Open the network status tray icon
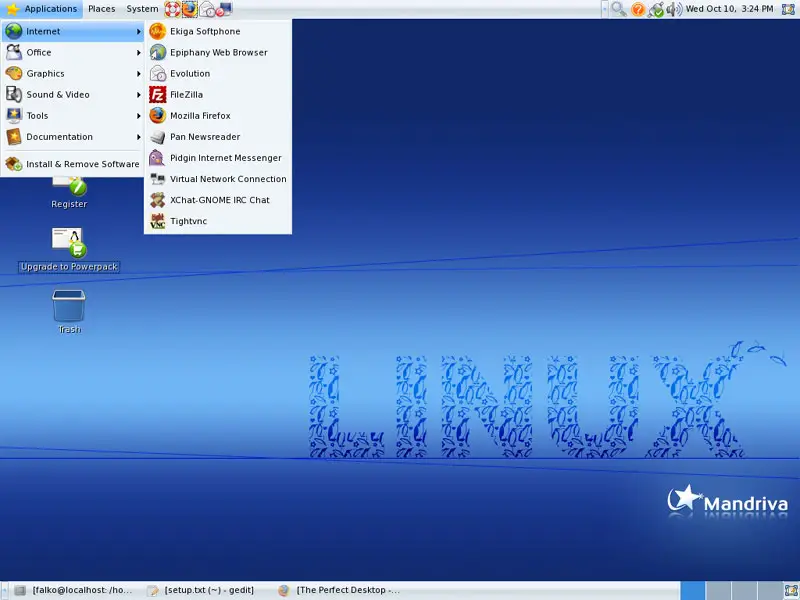 (x=656, y=9)
